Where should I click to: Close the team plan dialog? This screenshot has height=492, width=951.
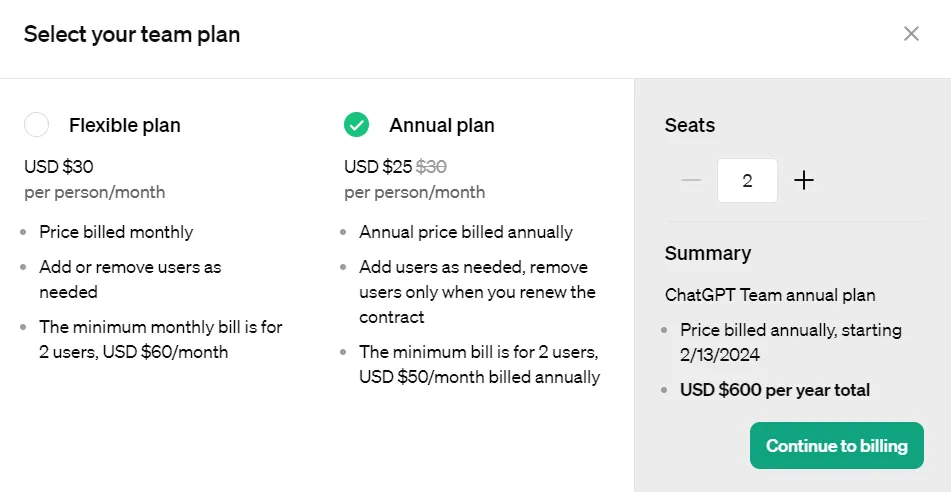911,34
